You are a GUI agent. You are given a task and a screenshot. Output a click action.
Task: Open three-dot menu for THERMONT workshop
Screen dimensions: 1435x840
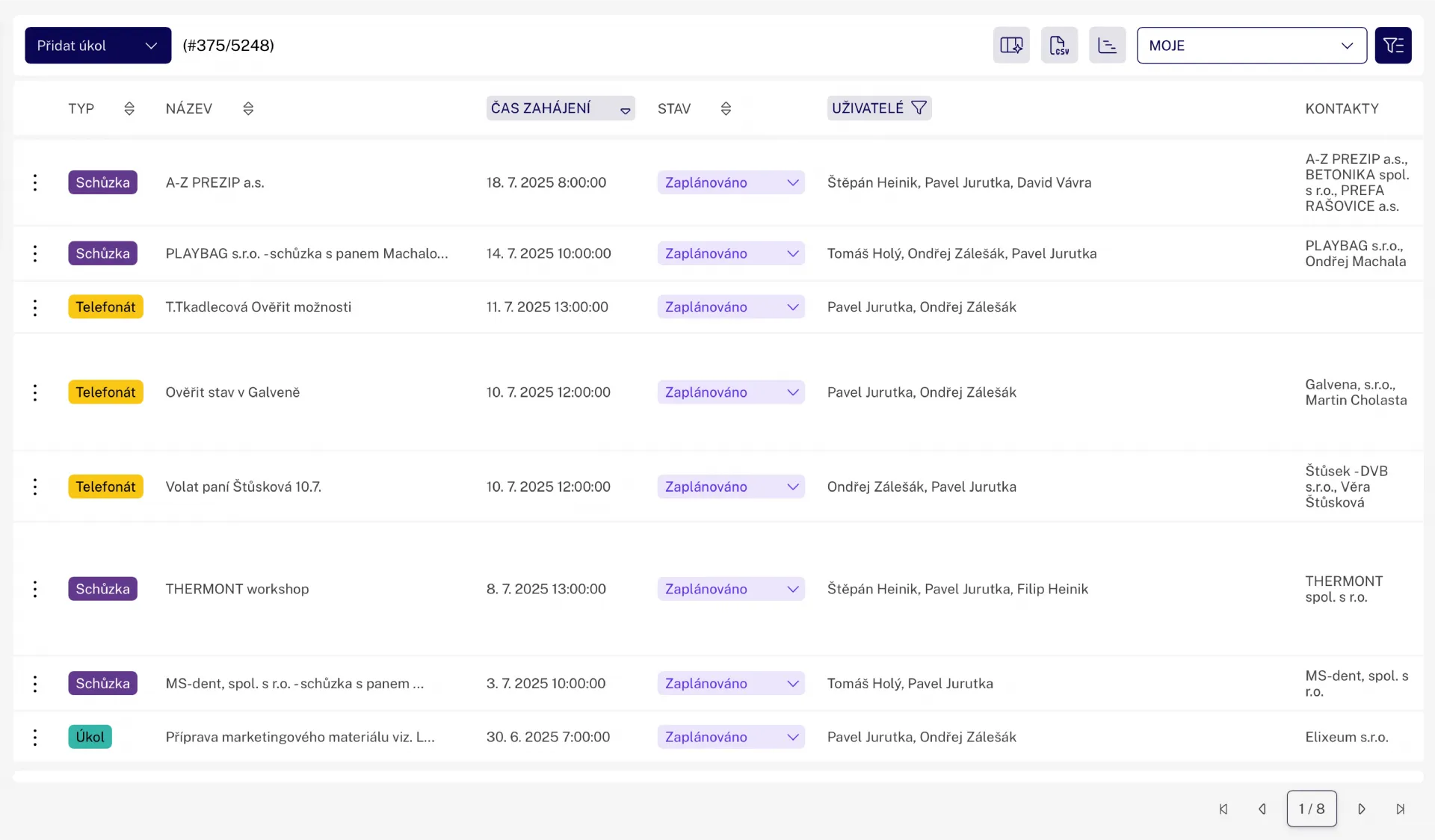point(35,589)
